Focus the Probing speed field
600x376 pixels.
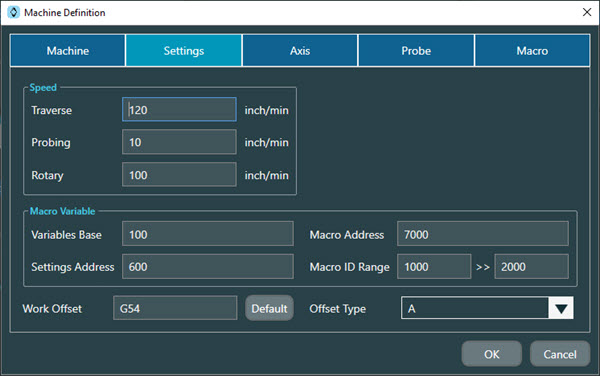click(179, 142)
